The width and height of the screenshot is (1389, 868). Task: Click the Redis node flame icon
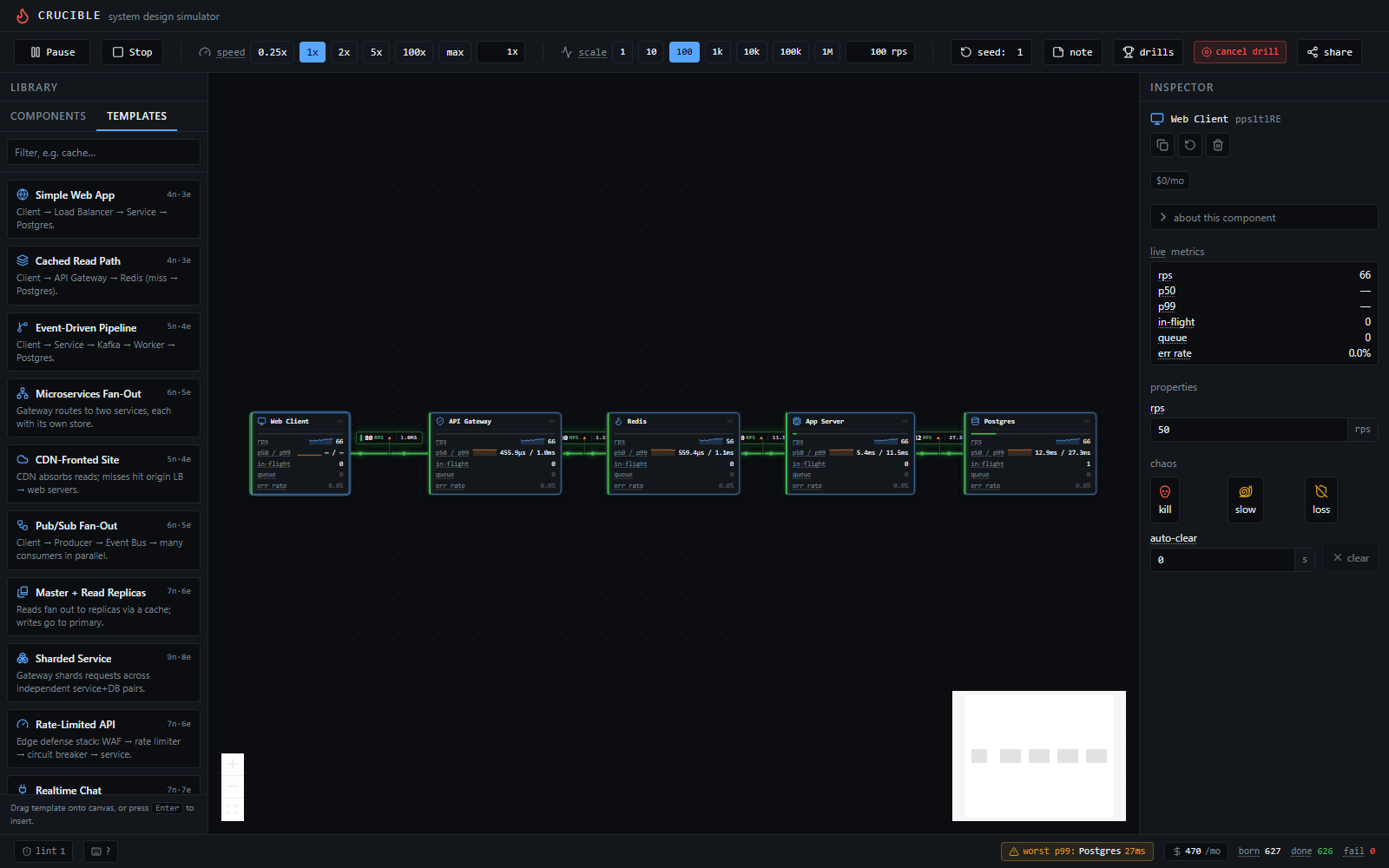618,421
